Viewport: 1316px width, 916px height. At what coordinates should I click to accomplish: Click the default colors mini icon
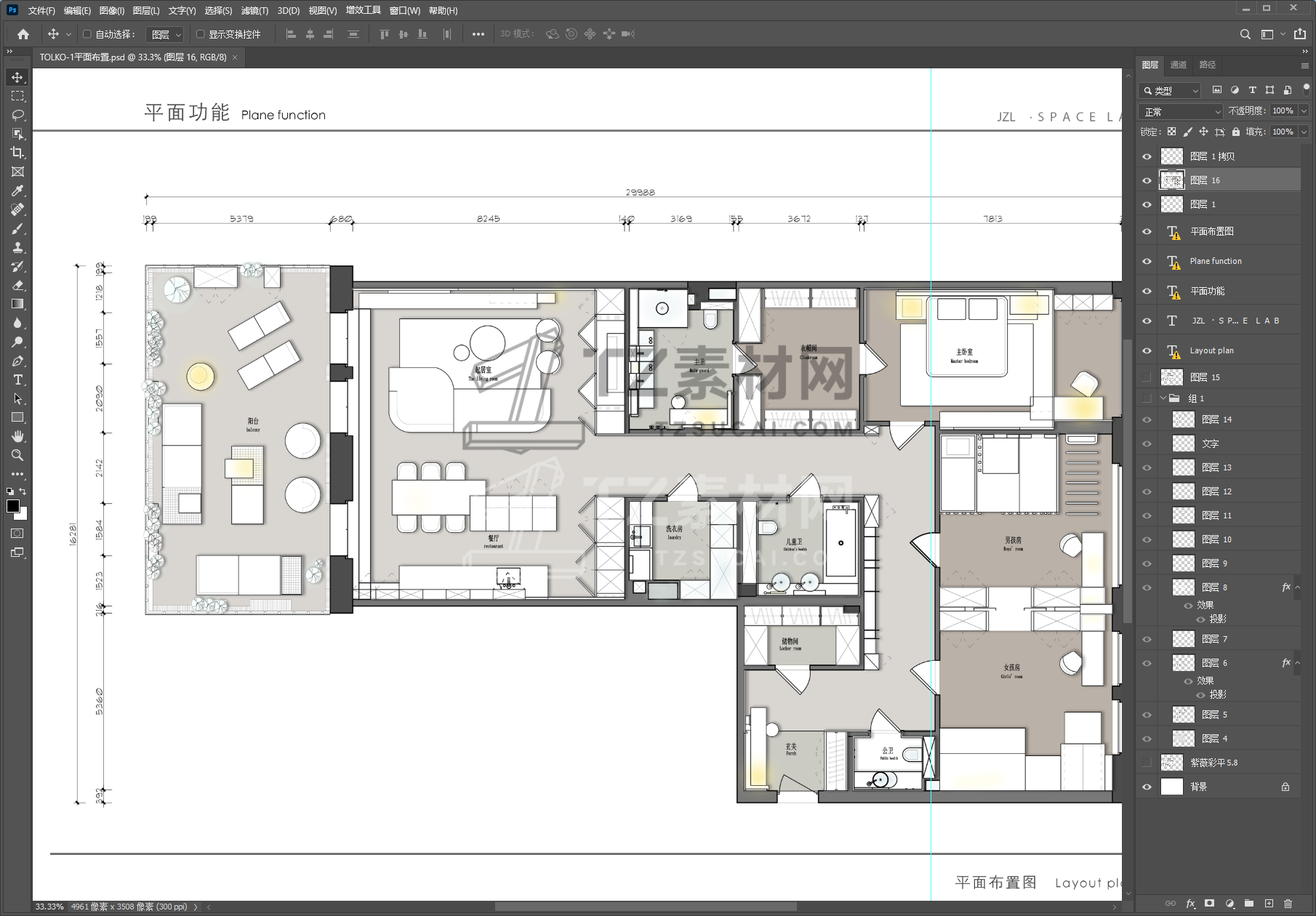[x=10, y=491]
